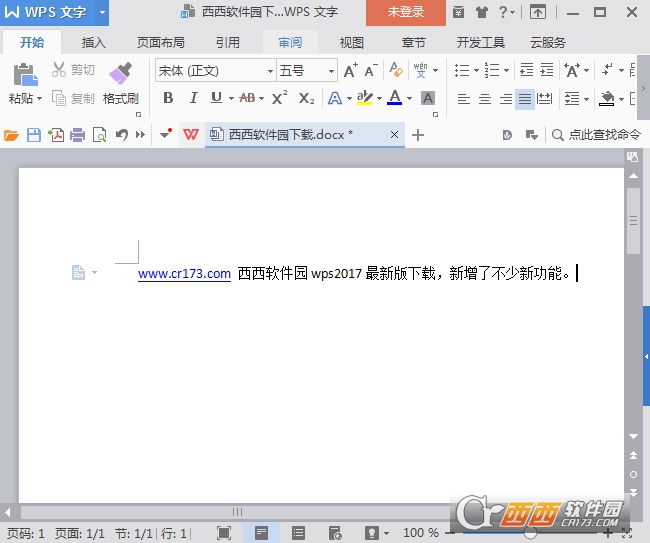Click the increase font size icon

[350, 71]
